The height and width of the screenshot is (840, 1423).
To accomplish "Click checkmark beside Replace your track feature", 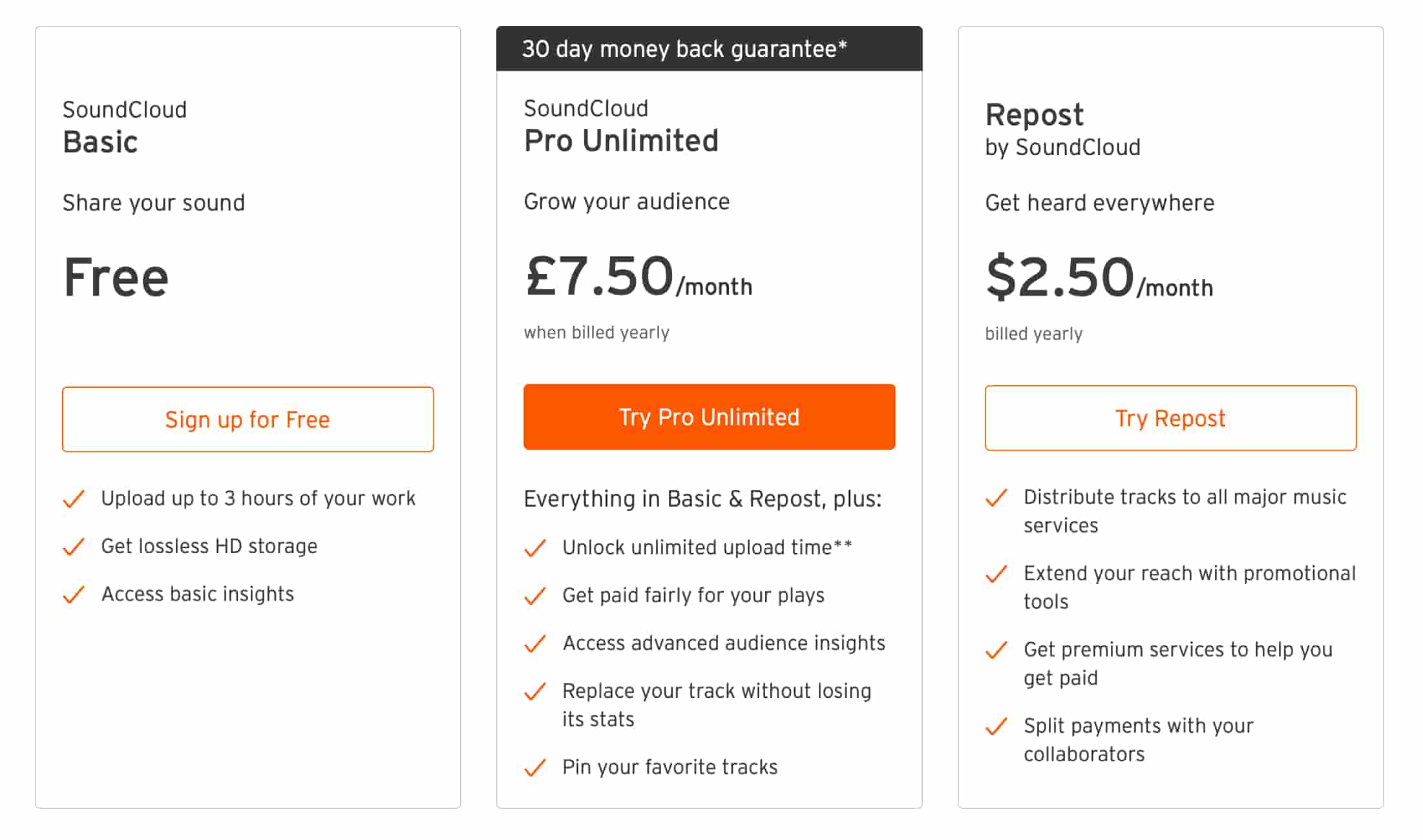I will click(x=535, y=691).
